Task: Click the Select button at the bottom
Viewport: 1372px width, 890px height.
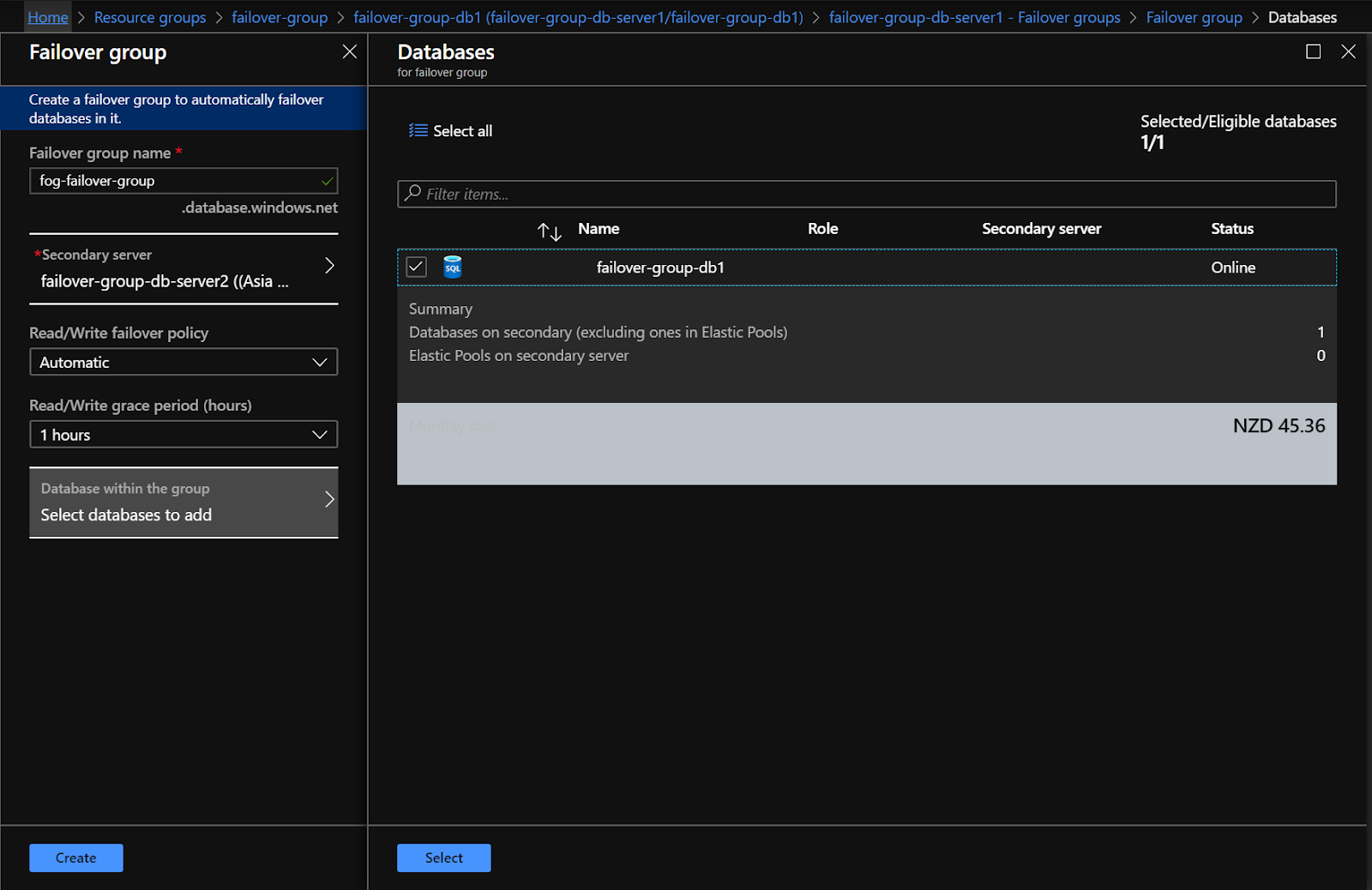Action: [x=443, y=857]
